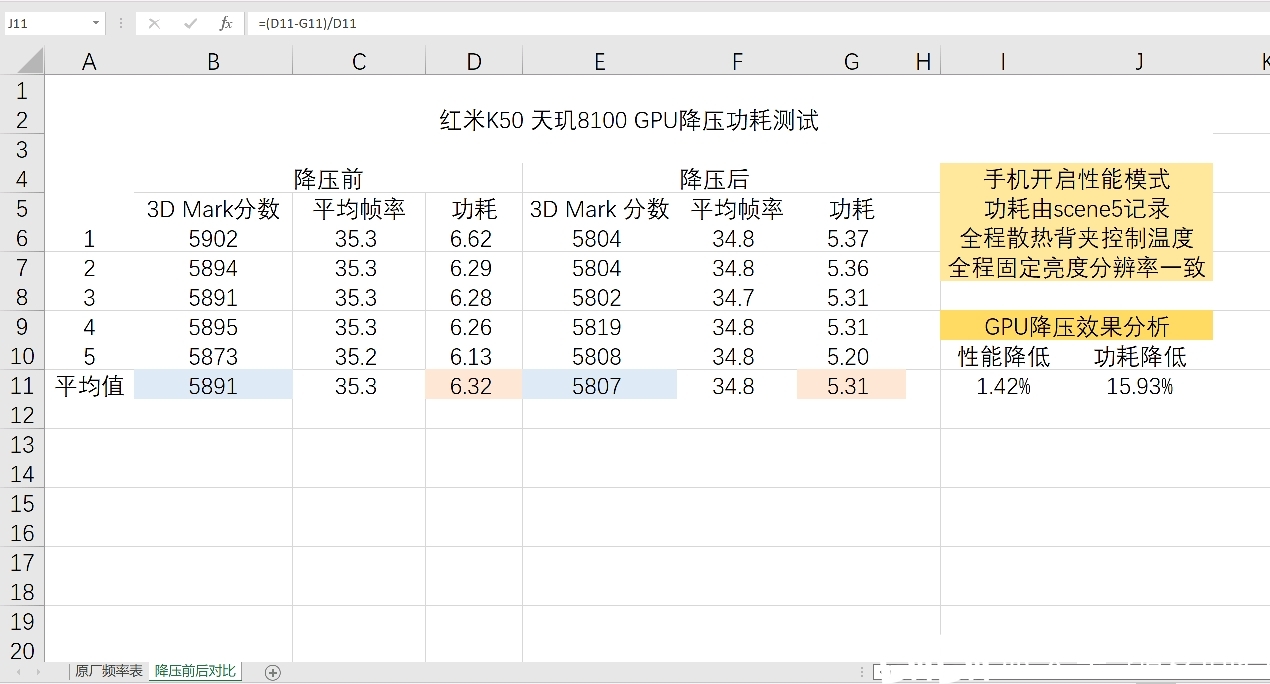1270x684 pixels.
Task: Click the 全程固定亮度分辨率一致 note
Action: [x=1076, y=268]
